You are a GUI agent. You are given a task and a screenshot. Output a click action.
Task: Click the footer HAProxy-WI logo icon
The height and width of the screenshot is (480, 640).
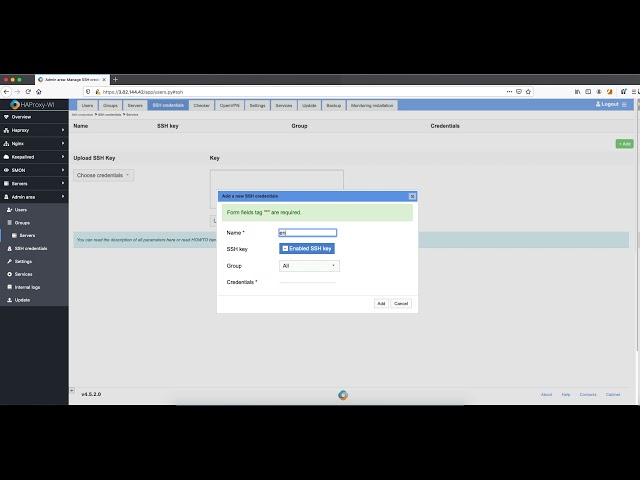[343, 395]
